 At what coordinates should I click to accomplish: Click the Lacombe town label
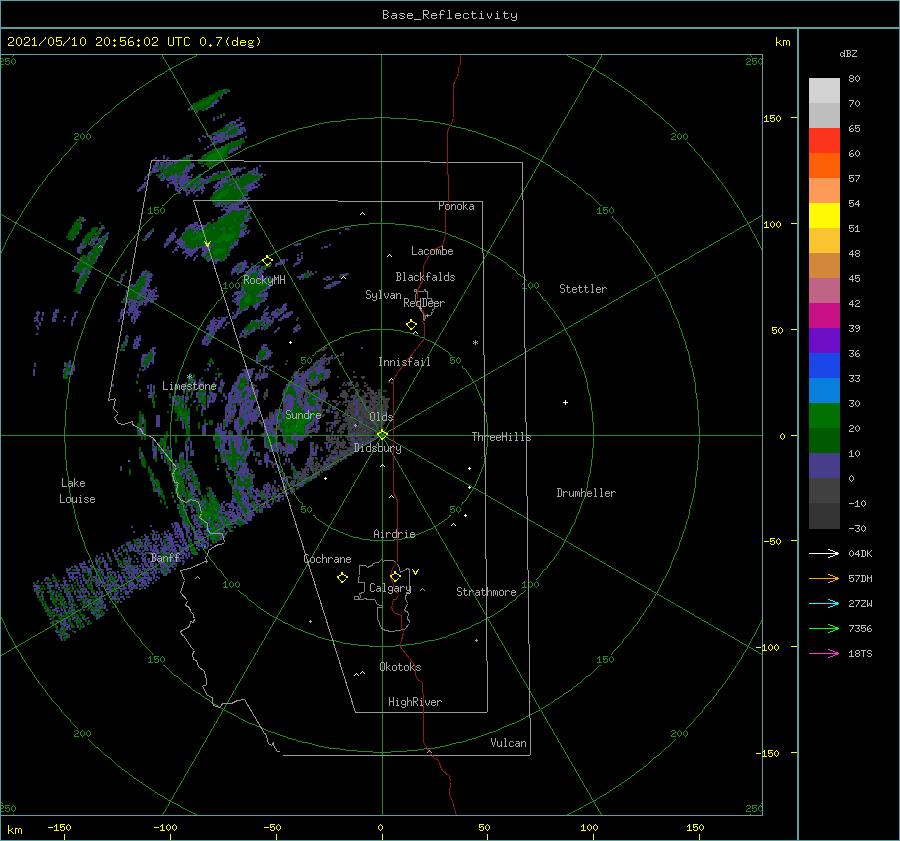432,251
